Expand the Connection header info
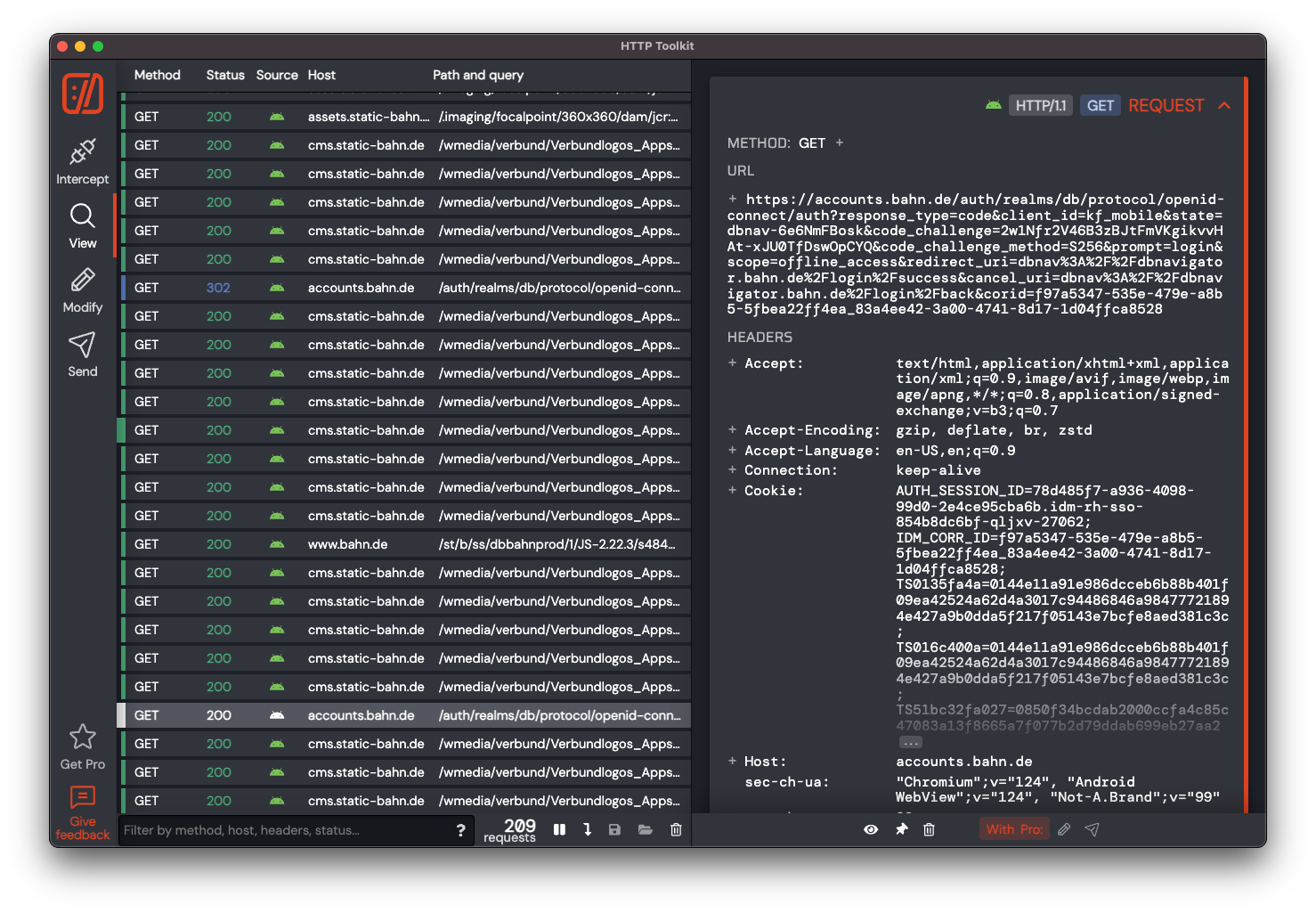The image size is (1316, 913). tap(733, 469)
